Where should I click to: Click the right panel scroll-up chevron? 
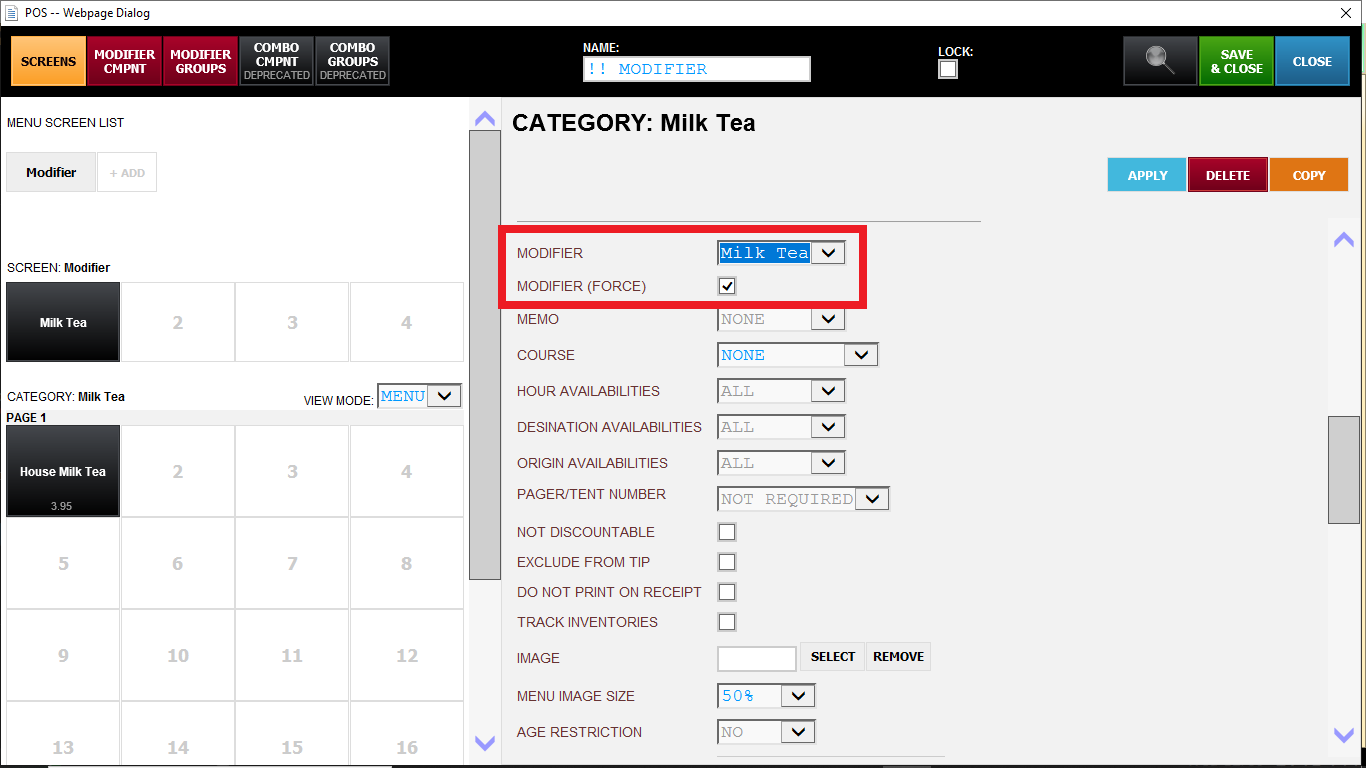click(x=1344, y=239)
